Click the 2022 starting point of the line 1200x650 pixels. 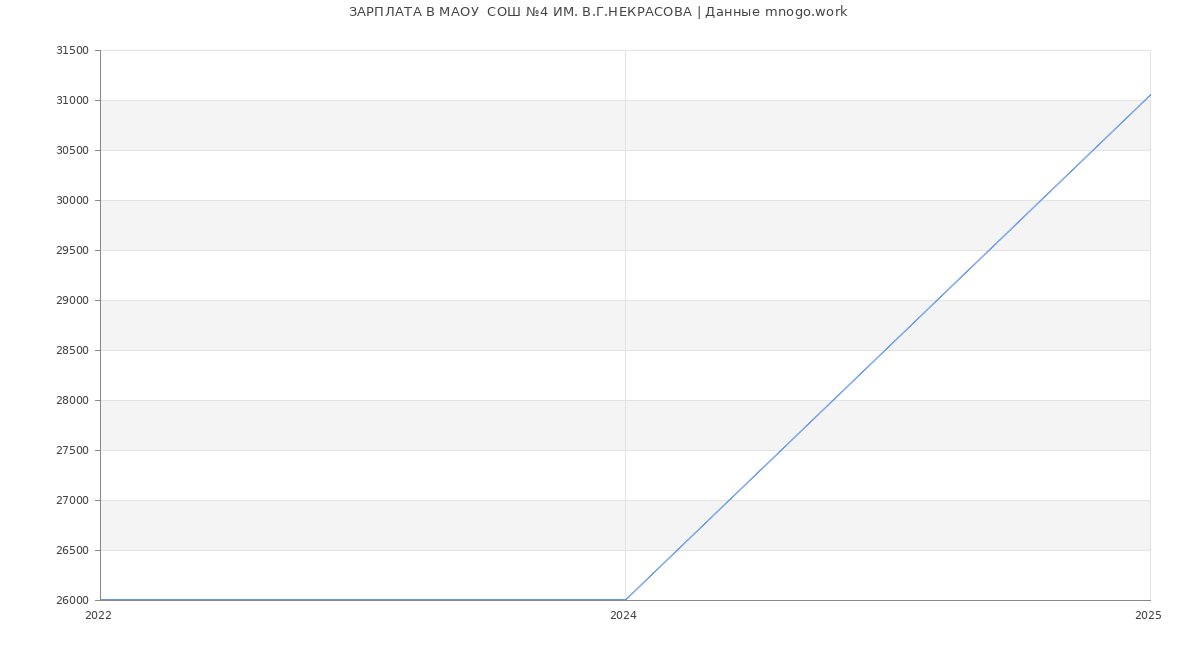coord(101,600)
